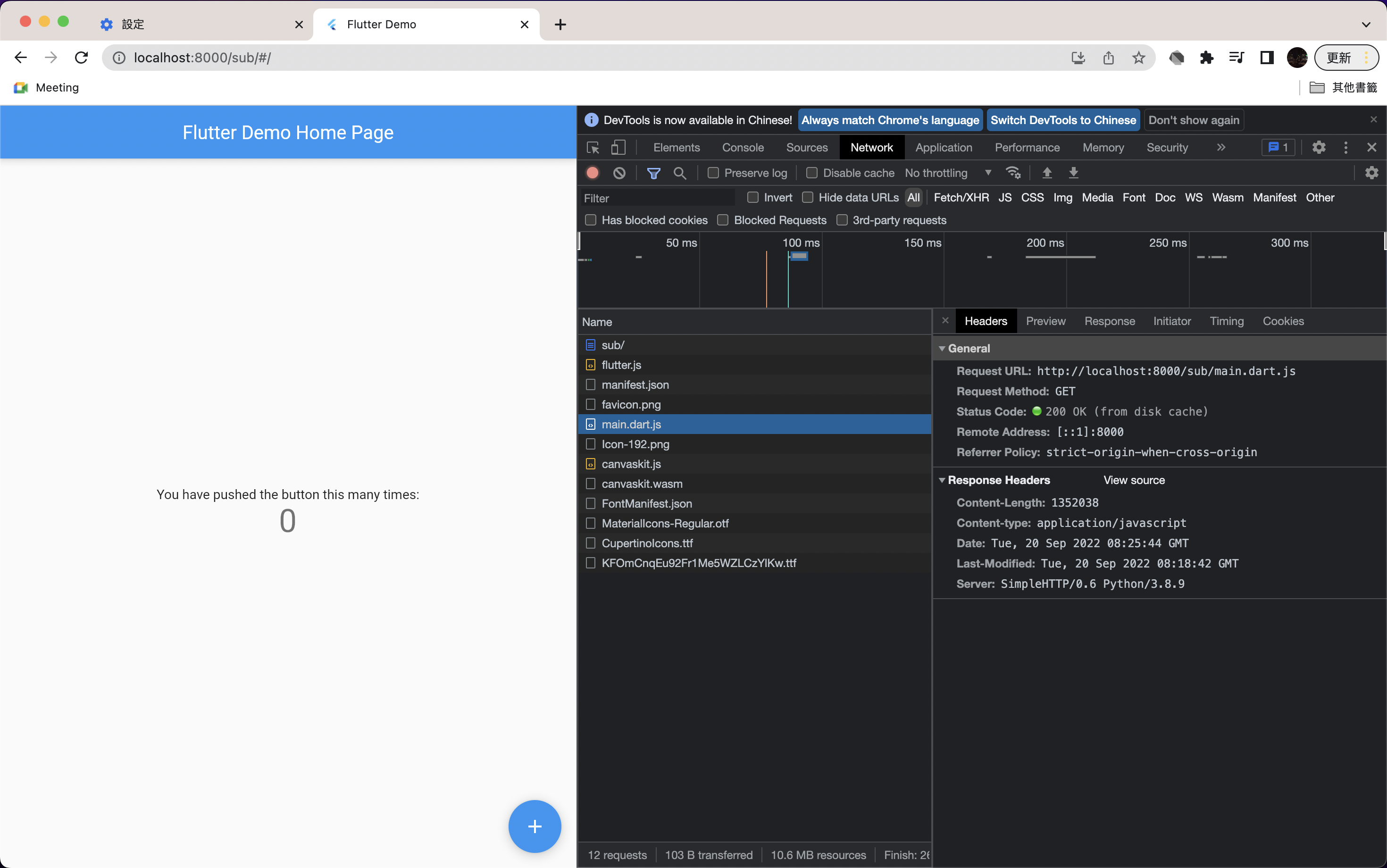
Task: Show network conditions panel
Action: [x=1013, y=173]
